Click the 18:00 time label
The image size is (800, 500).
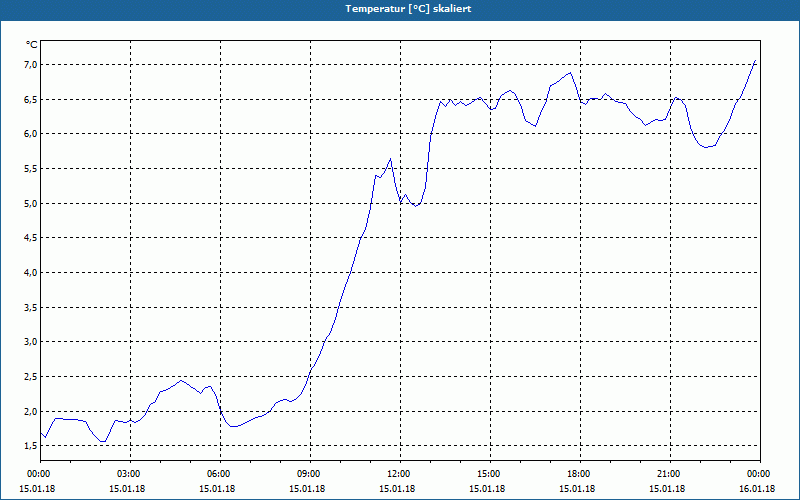tap(580, 474)
